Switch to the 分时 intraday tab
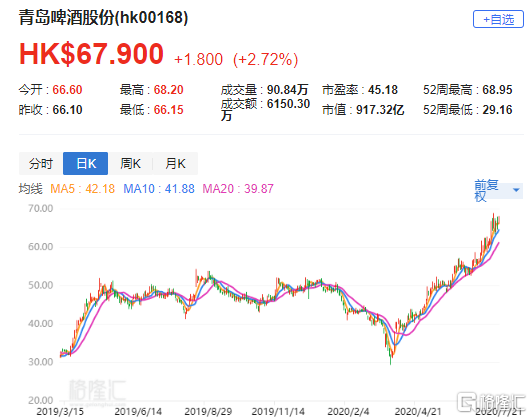The height and width of the screenshot is (419, 532). click(x=41, y=164)
